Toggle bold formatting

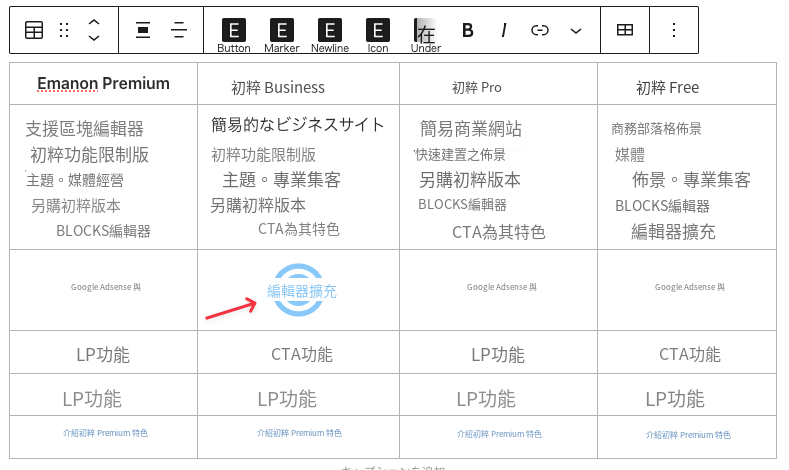coord(467,30)
